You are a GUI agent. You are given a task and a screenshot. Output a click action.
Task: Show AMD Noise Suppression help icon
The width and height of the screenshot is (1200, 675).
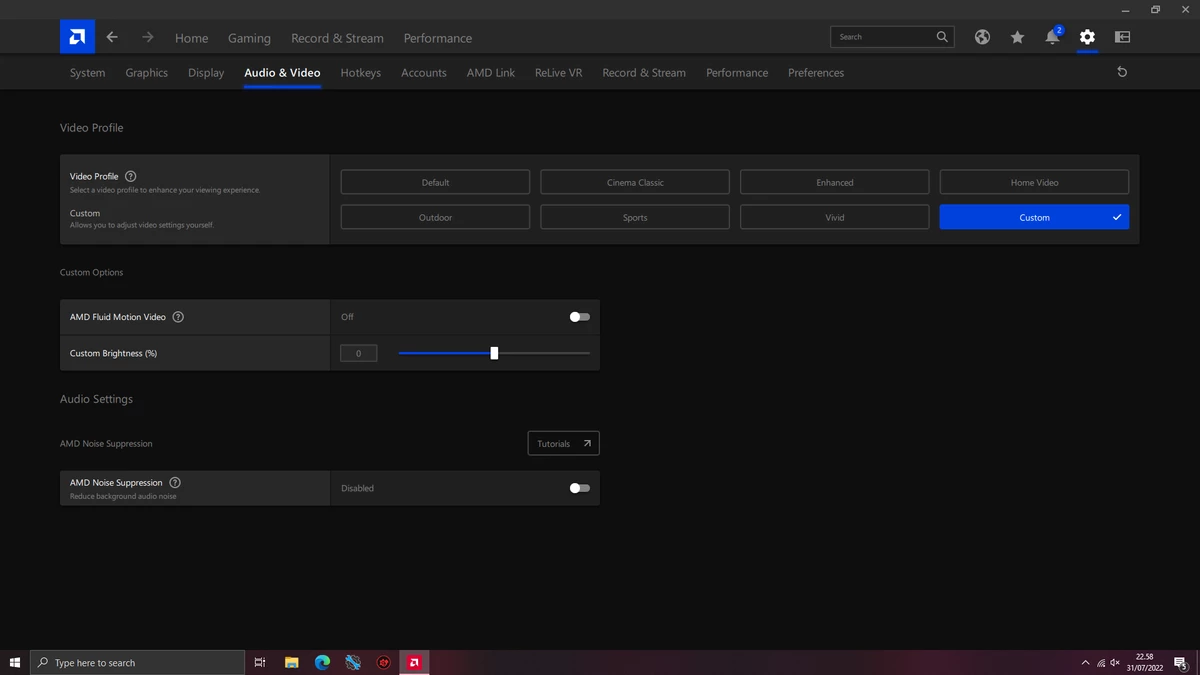coord(175,482)
